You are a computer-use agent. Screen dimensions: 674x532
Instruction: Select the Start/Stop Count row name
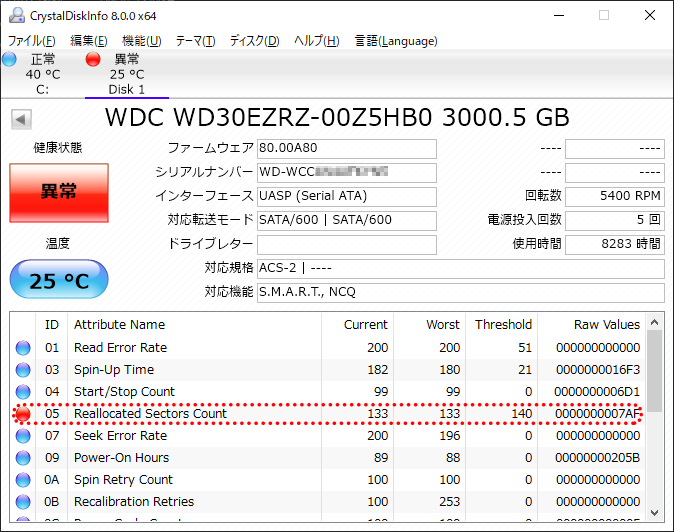pyautogui.click(x=124, y=391)
